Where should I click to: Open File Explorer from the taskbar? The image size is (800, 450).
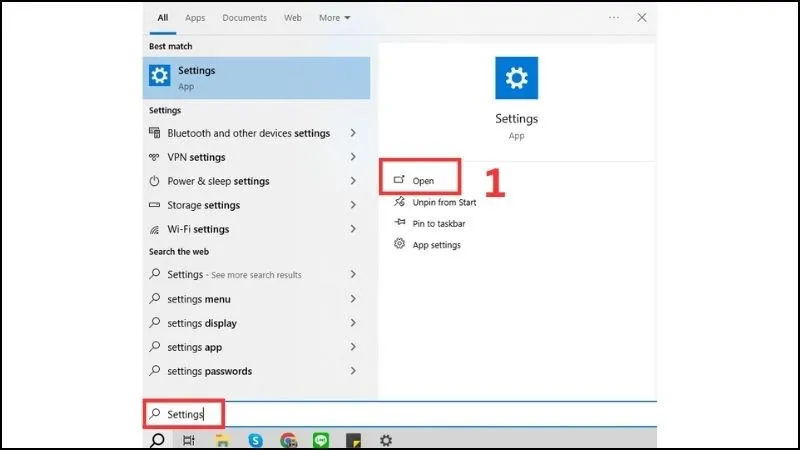223,440
